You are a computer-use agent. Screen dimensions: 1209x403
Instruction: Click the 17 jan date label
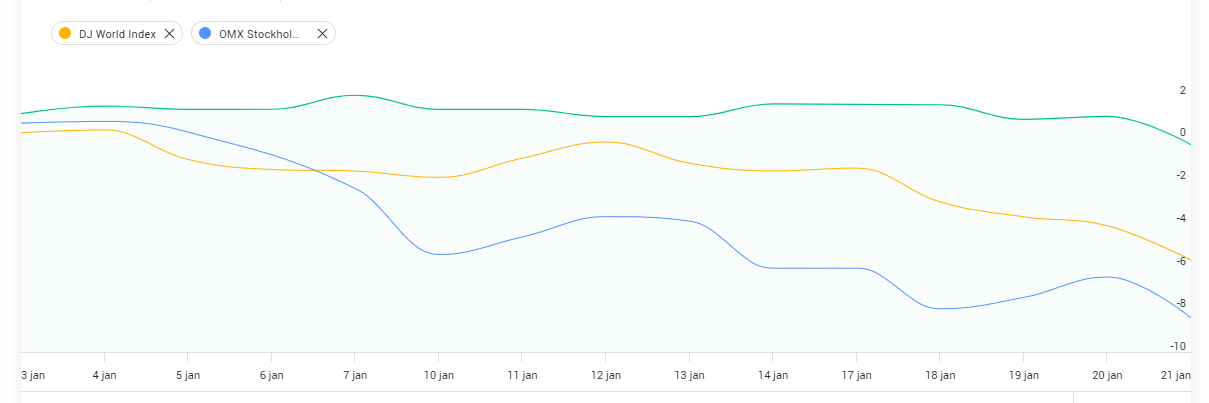[x=856, y=375]
